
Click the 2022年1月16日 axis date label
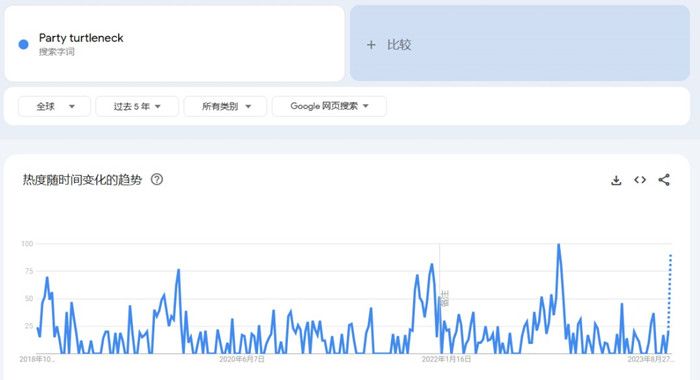[x=446, y=359]
